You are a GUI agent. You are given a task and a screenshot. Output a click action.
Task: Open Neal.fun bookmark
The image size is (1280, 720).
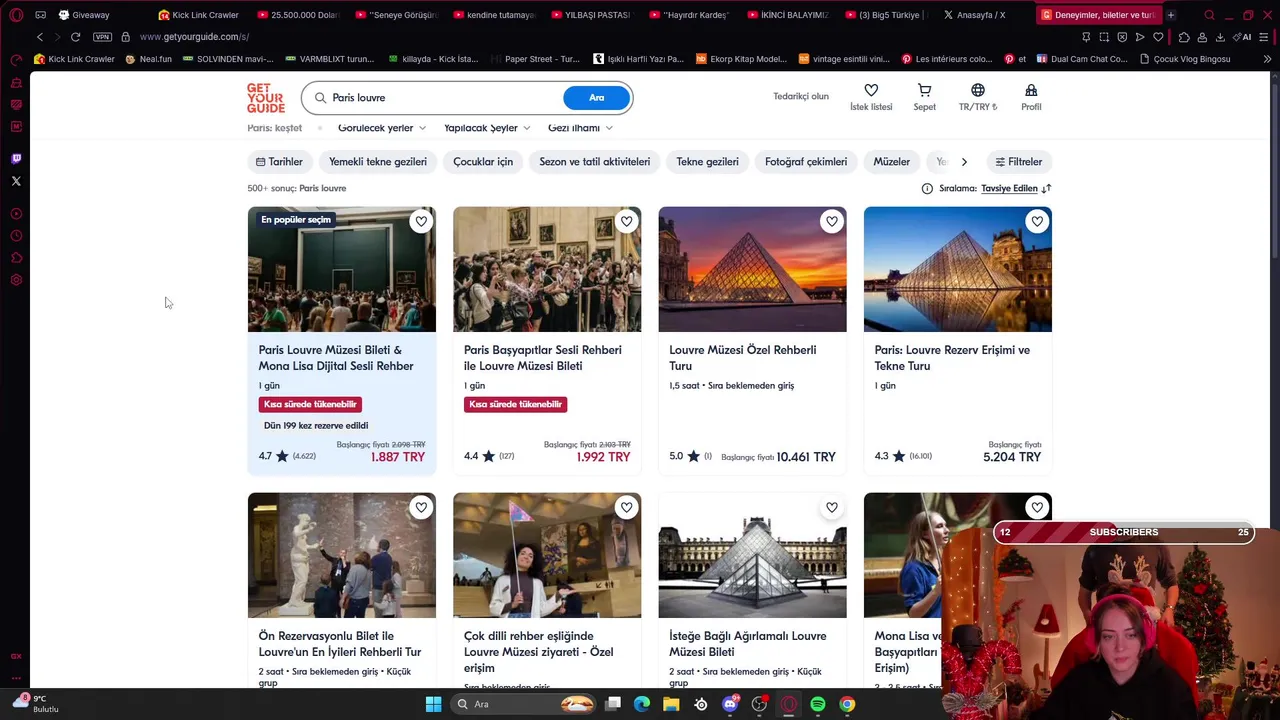(x=148, y=59)
